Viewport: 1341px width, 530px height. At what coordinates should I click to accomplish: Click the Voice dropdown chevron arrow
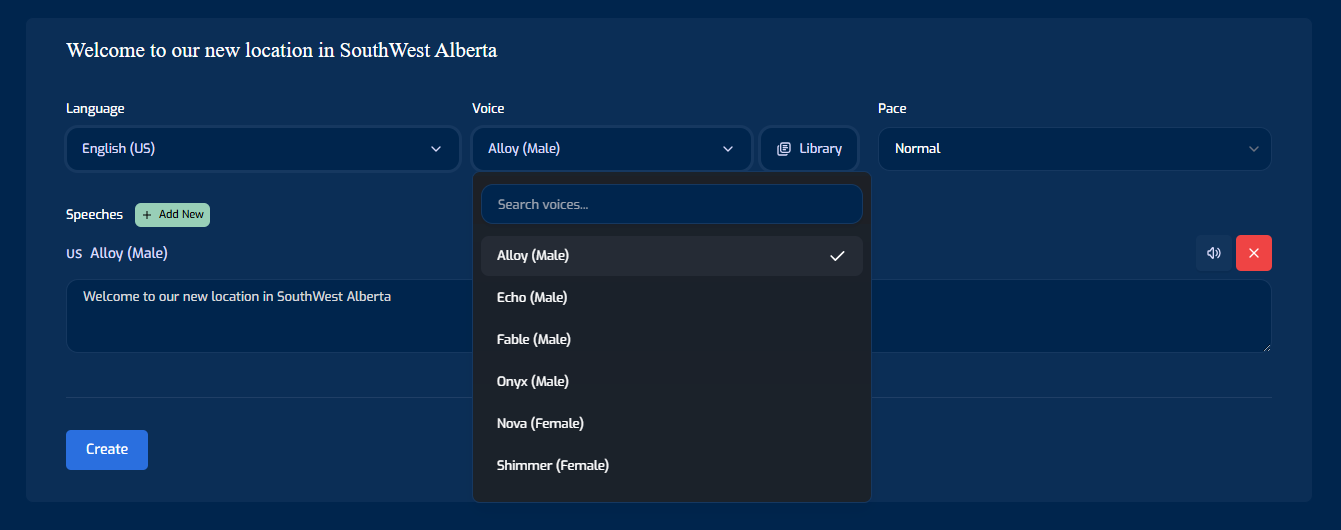point(728,149)
